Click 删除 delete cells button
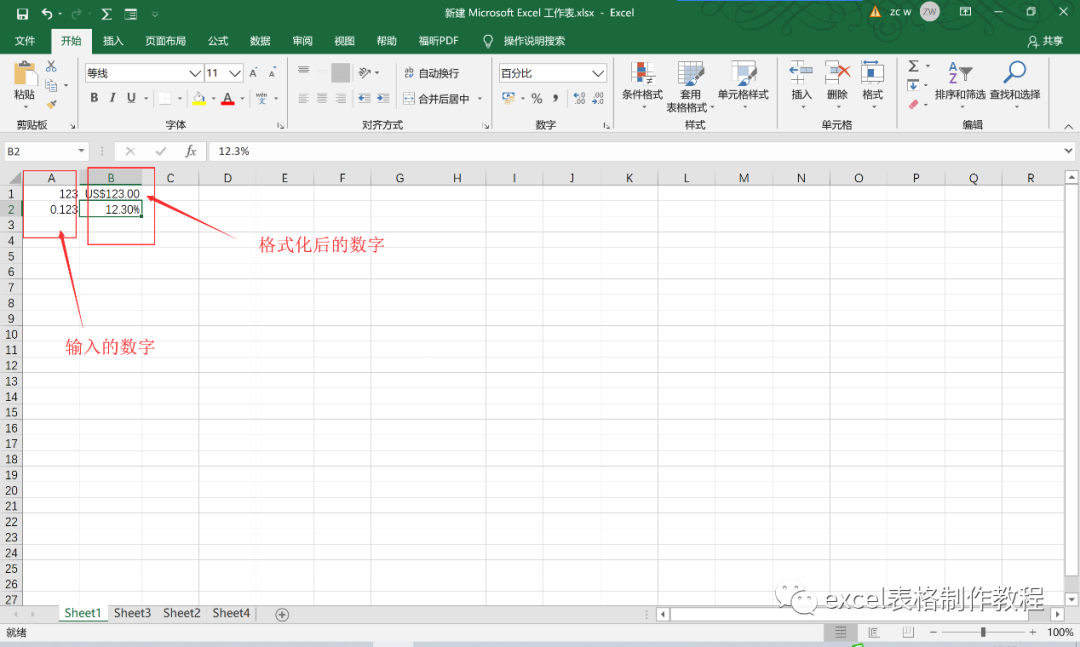Viewport: 1080px width, 647px height. tap(837, 84)
